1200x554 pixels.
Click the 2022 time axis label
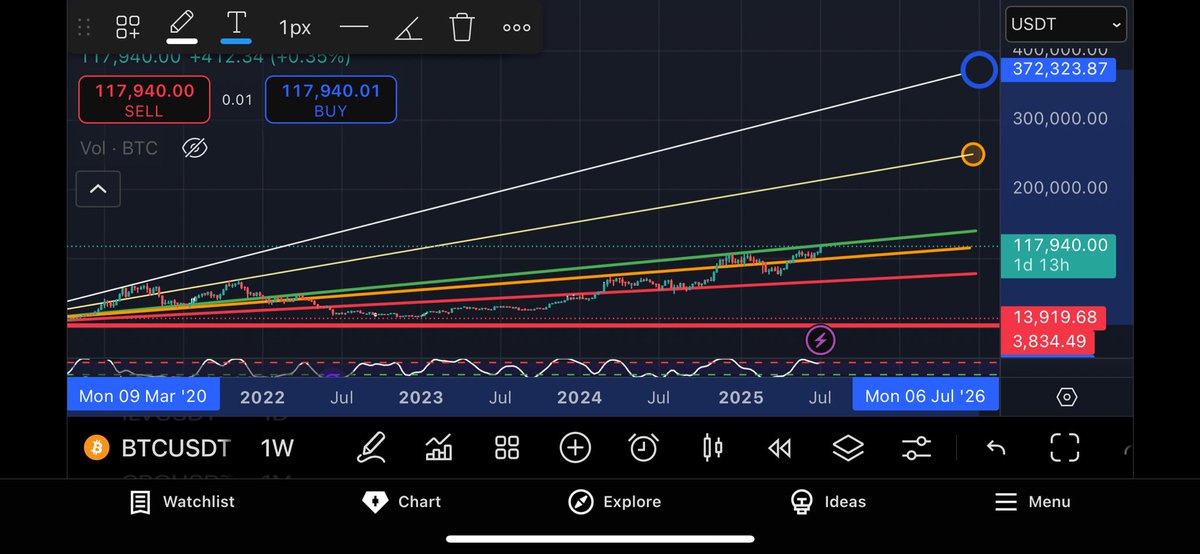(262, 397)
